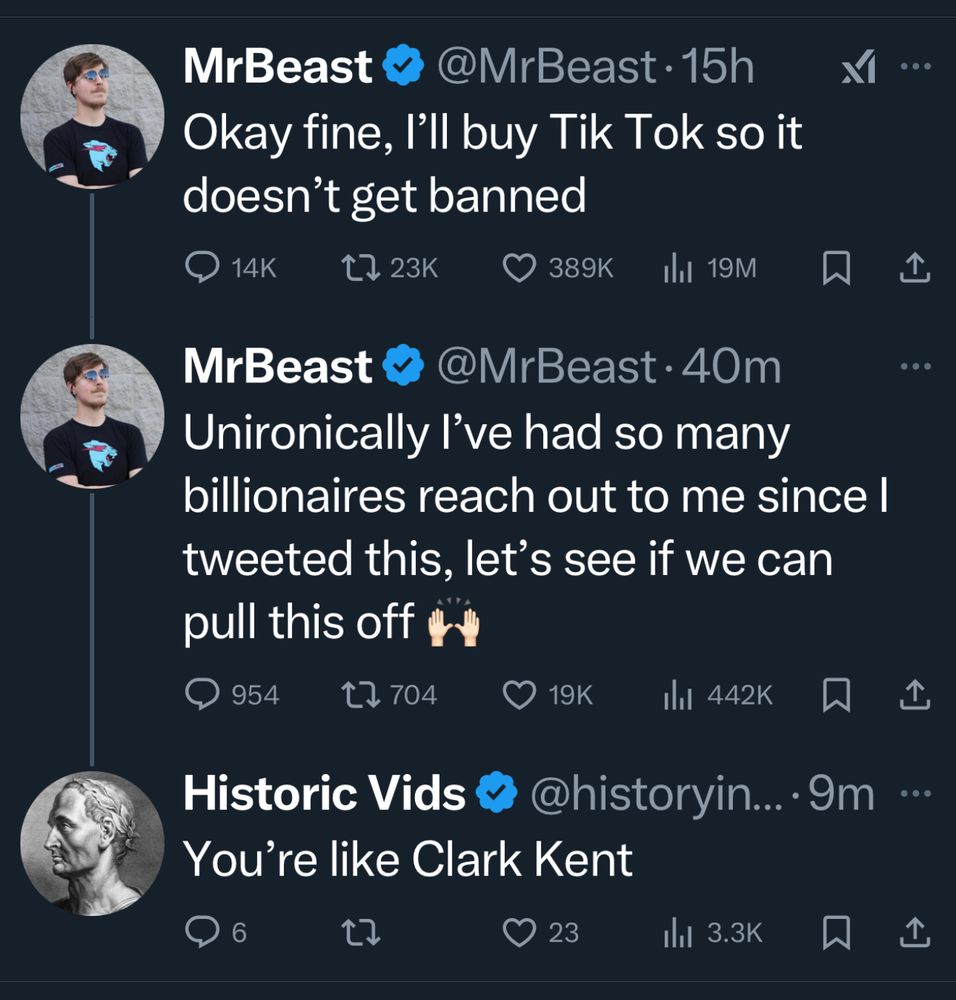
Task: Retweet the billionaires tweet
Action: coord(353,694)
